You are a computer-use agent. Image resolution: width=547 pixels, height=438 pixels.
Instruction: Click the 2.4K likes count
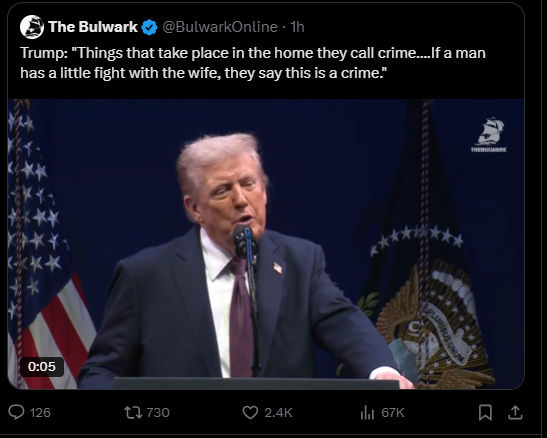(x=278, y=413)
